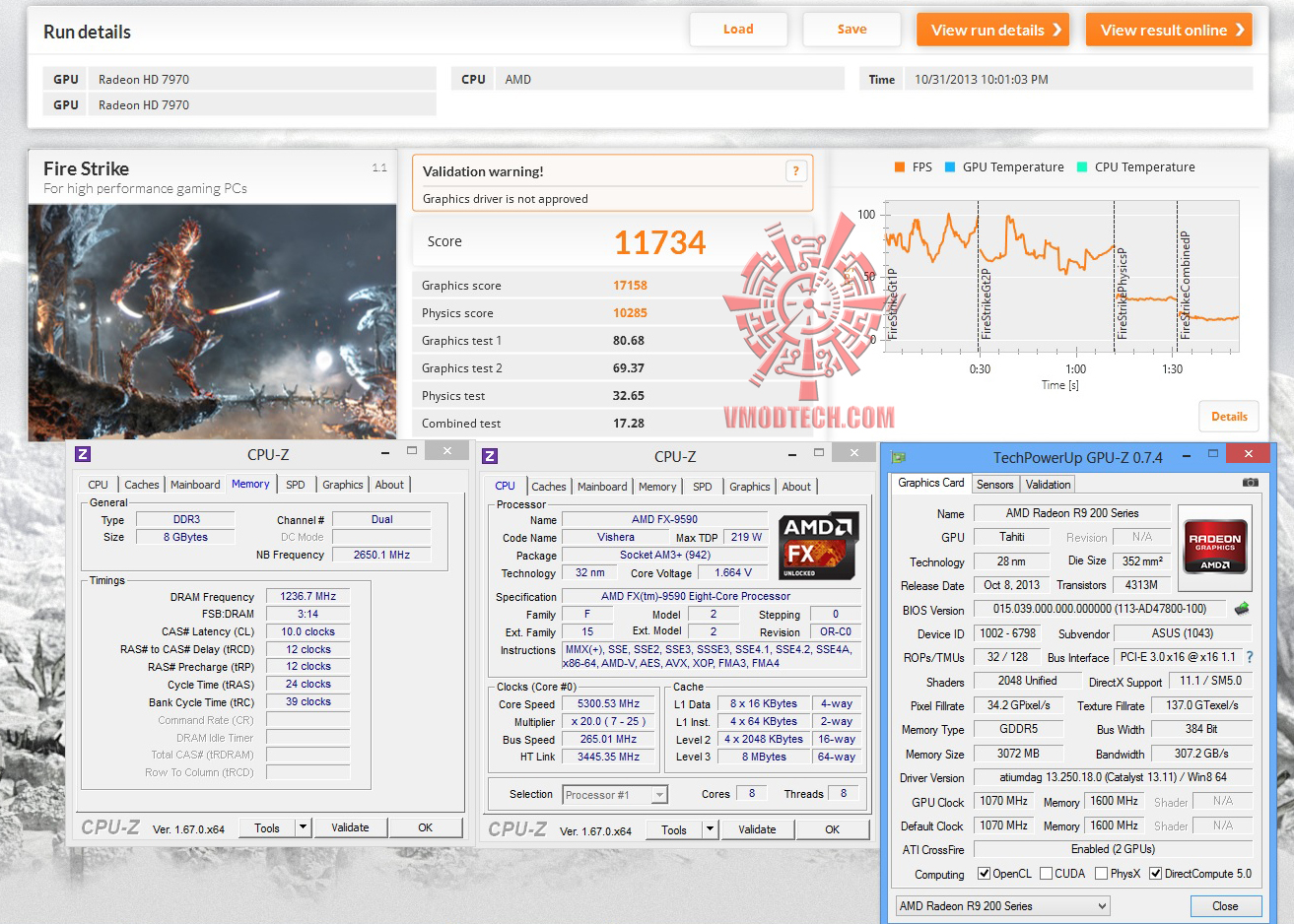The height and width of the screenshot is (924, 1294).
Task: Open the Tools dropdown arrow in processor CPU-Z window
Action: 710,829
